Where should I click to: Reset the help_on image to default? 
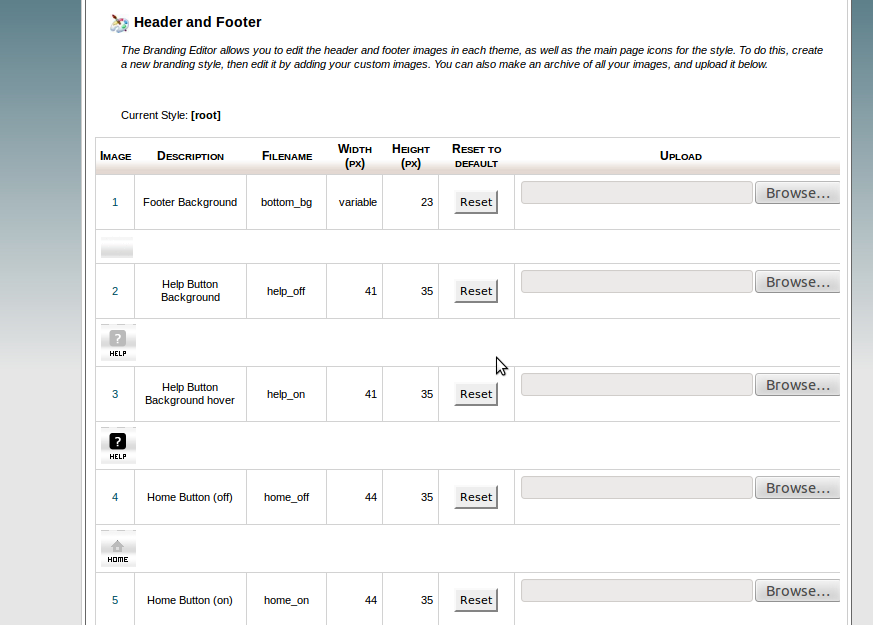[x=476, y=394]
